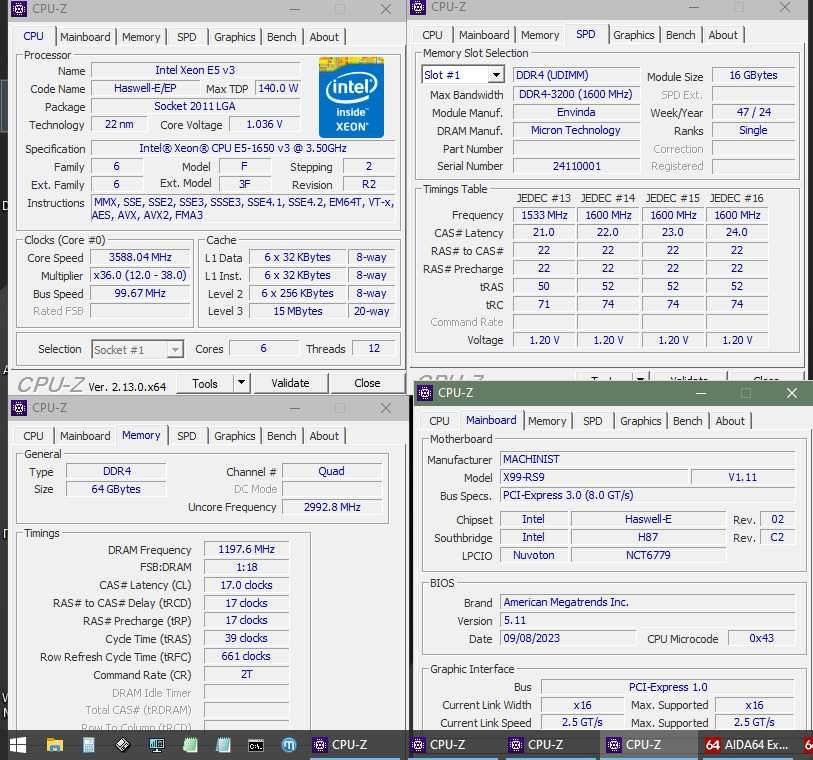Click the Uncore Frequency value 2992.8 MHz
The height and width of the screenshot is (760, 813).
[332, 507]
